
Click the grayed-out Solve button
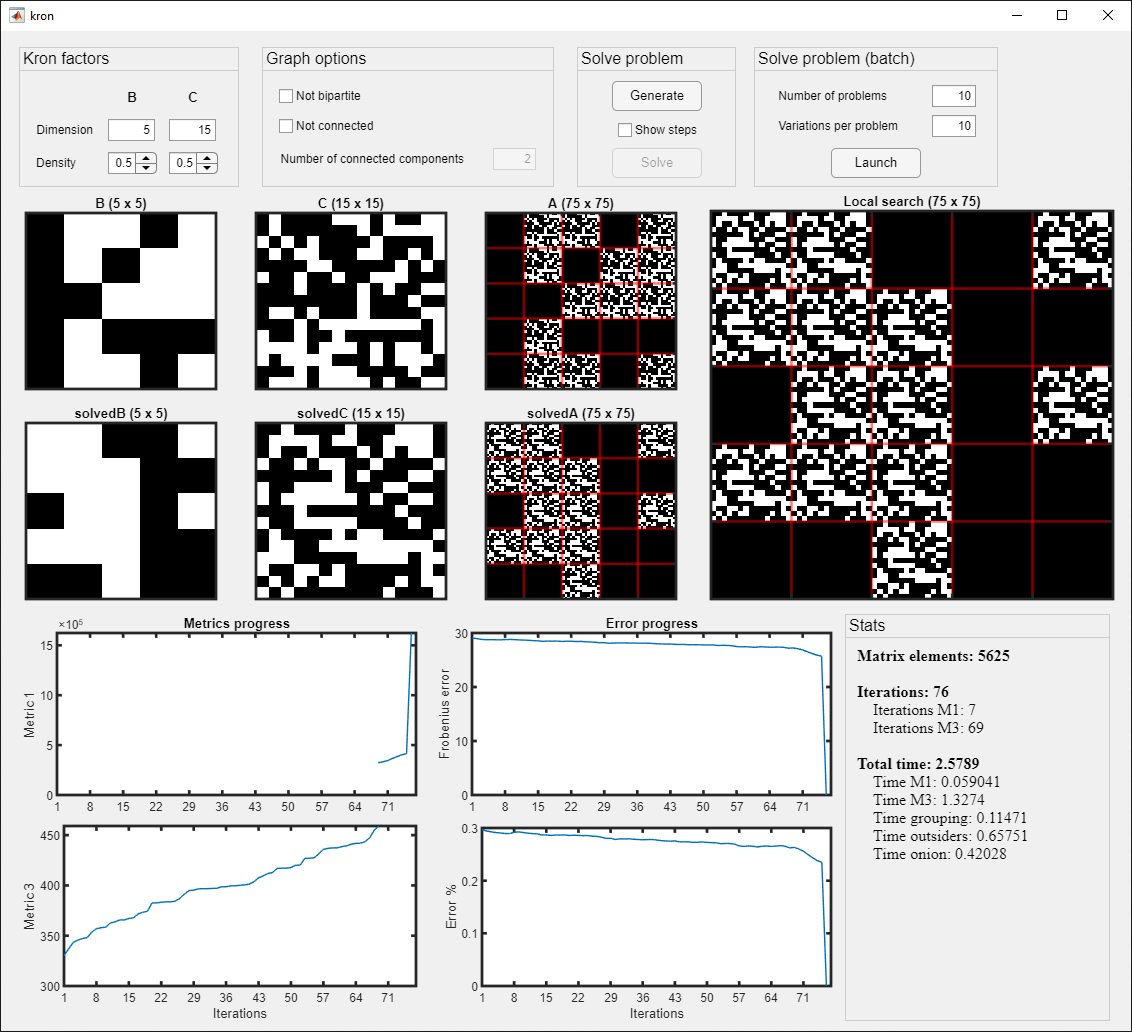pyautogui.click(x=657, y=162)
